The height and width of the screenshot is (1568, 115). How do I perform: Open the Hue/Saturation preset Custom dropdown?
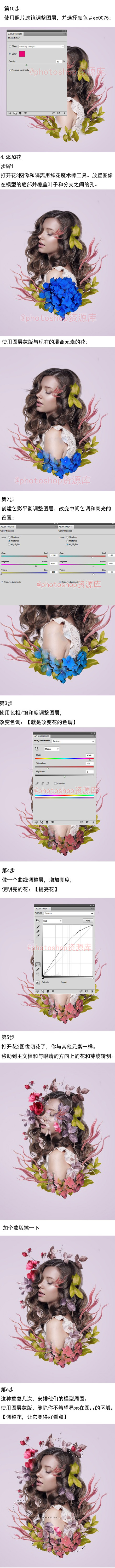[73, 741]
